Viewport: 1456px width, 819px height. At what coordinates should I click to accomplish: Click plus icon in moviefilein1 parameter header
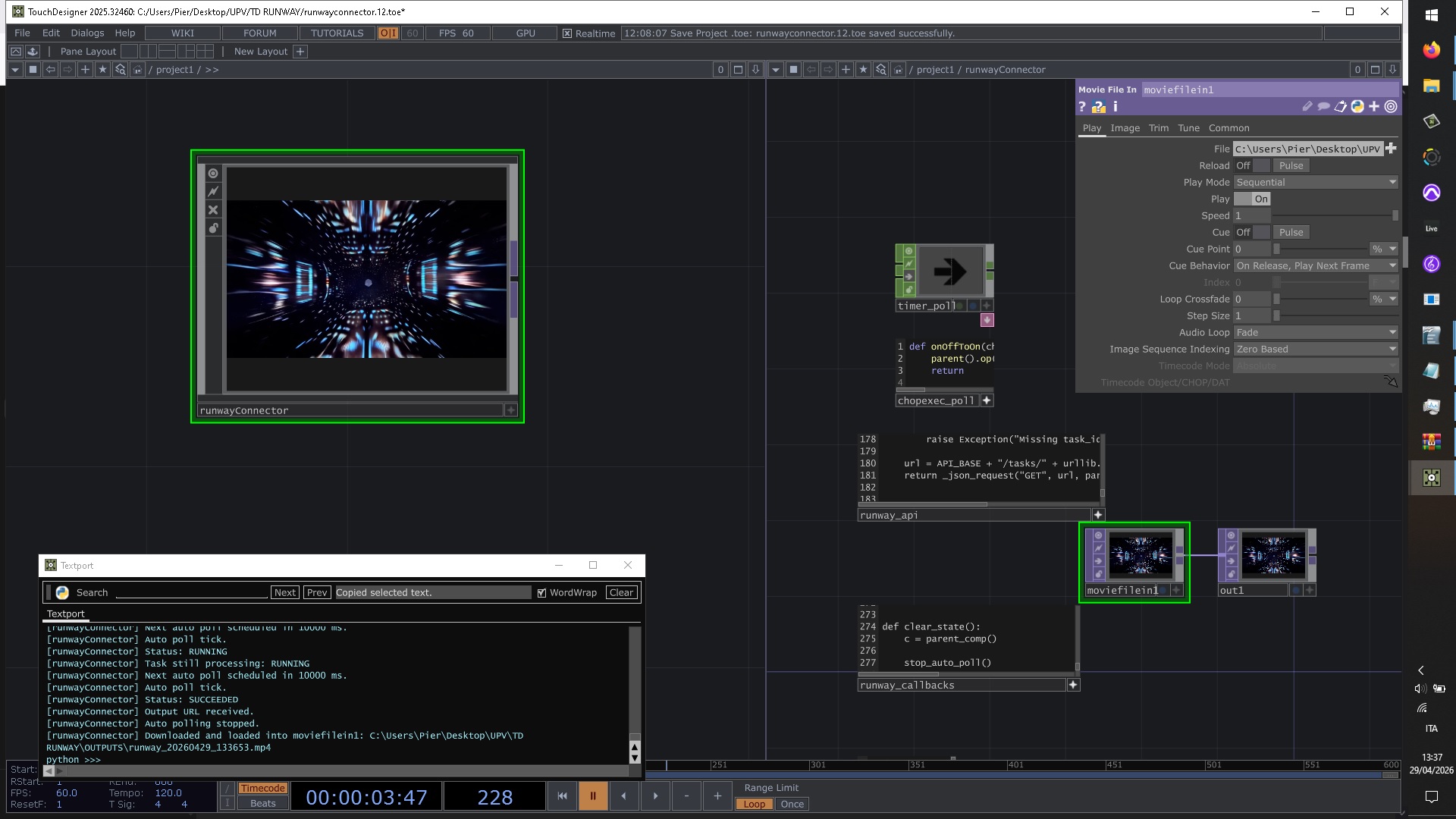coord(1374,107)
